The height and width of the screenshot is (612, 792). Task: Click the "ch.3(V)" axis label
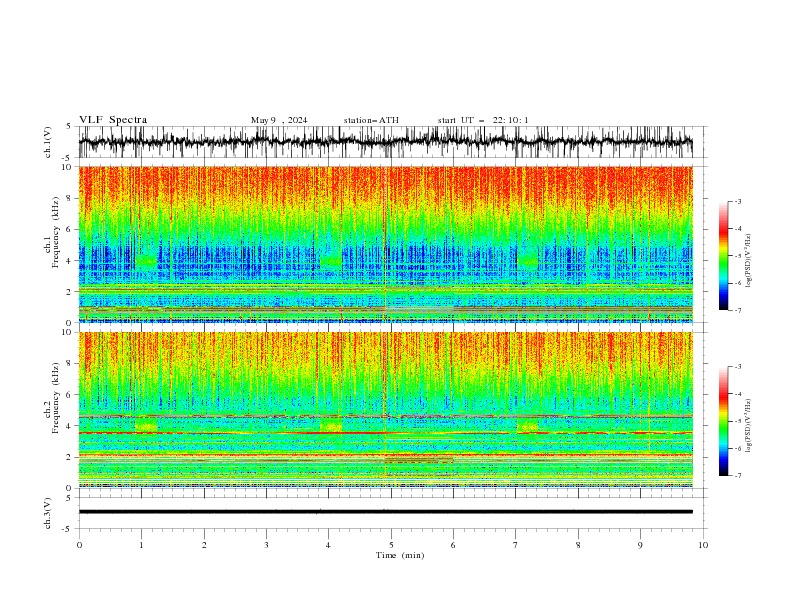(x=48, y=513)
